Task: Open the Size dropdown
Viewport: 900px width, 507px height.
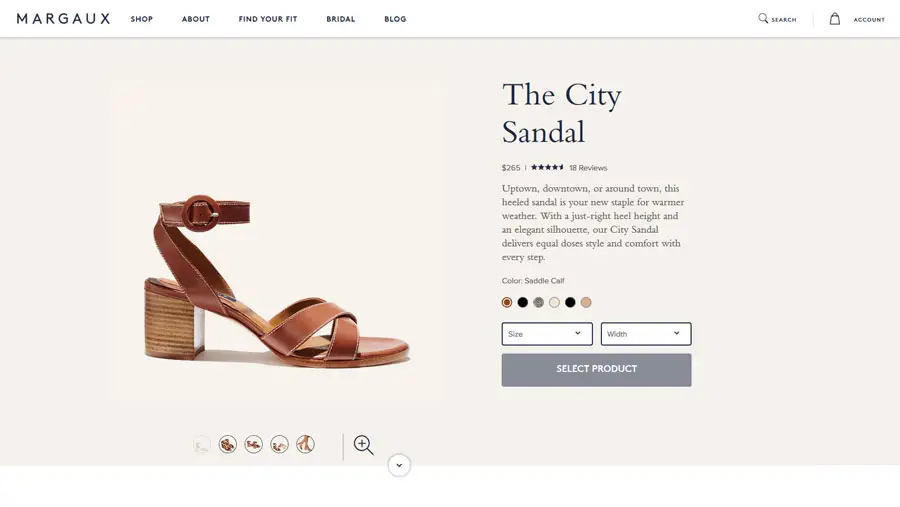Action: click(547, 334)
